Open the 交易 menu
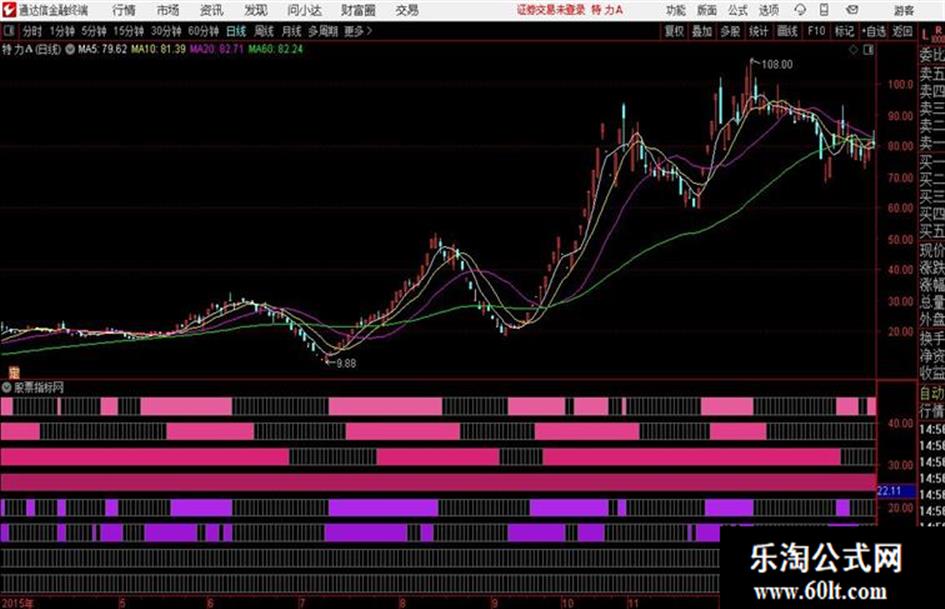The width and height of the screenshot is (945, 609). (407, 10)
